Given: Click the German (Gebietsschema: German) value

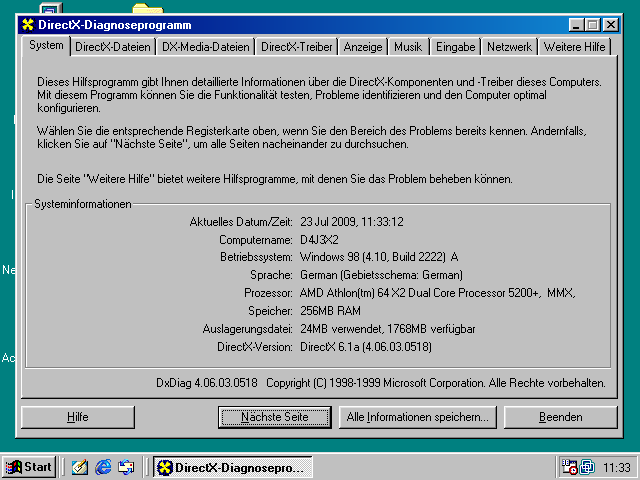Looking at the screenshot, I should [381, 275].
